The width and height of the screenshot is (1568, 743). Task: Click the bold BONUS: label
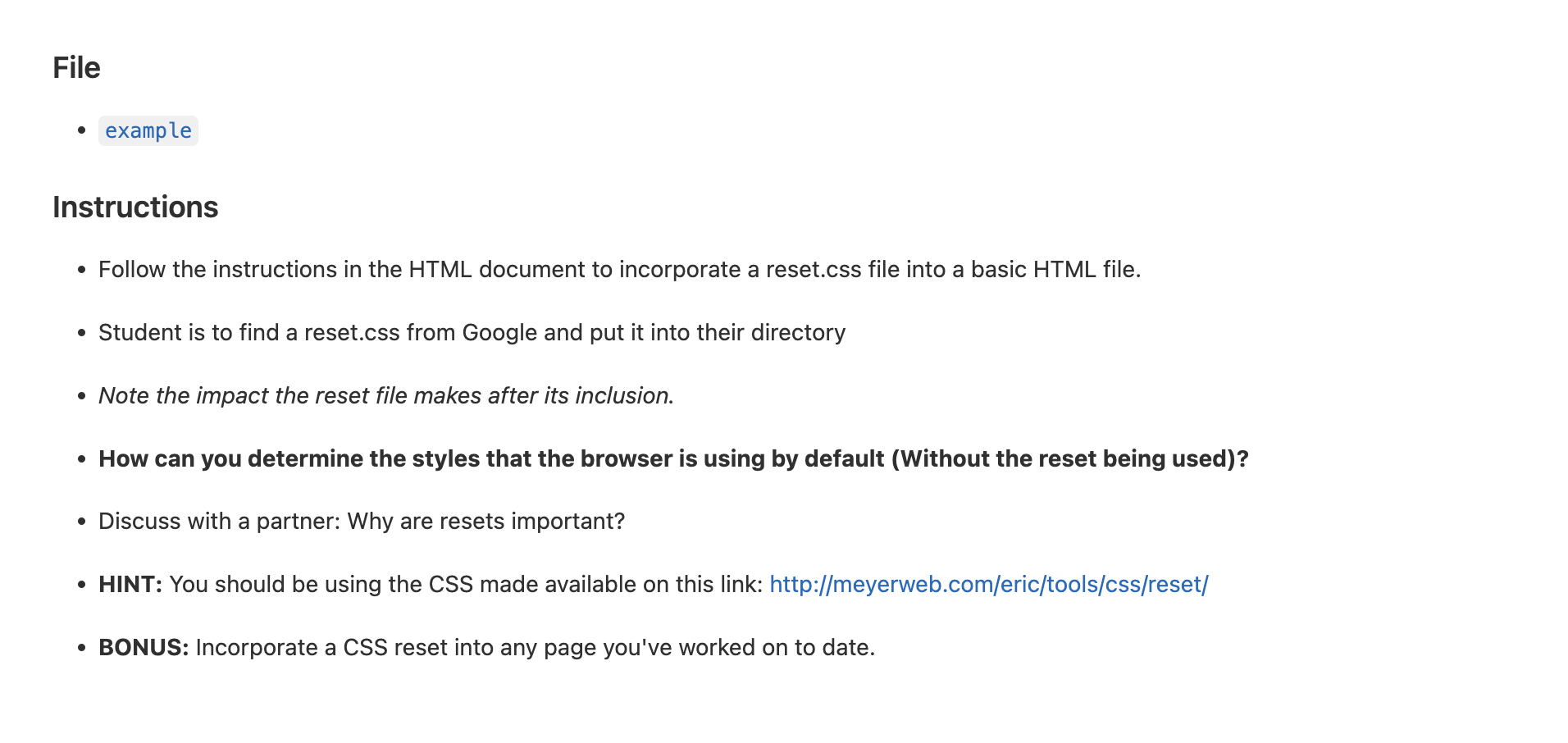tap(144, 648)
